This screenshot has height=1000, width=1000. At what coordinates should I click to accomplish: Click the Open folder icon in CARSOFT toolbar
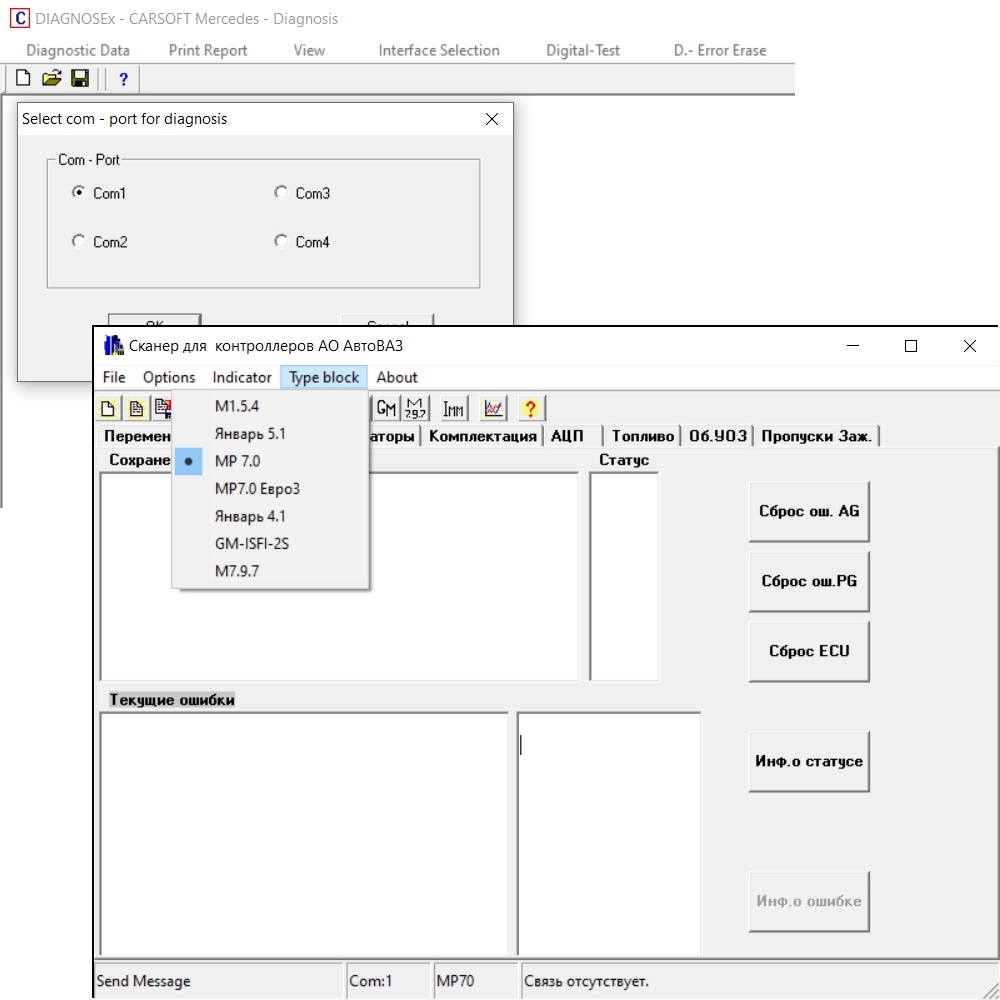[51, 79]
